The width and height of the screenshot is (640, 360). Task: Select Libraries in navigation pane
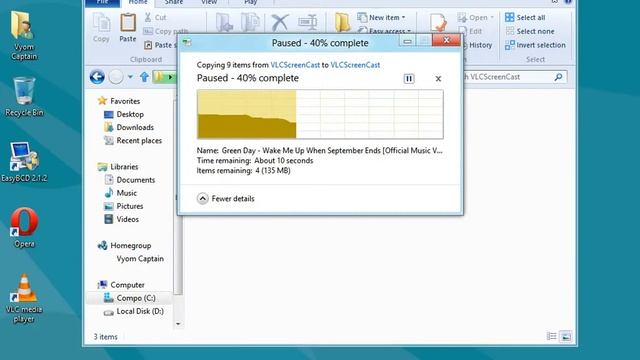(x=118, y=167)
